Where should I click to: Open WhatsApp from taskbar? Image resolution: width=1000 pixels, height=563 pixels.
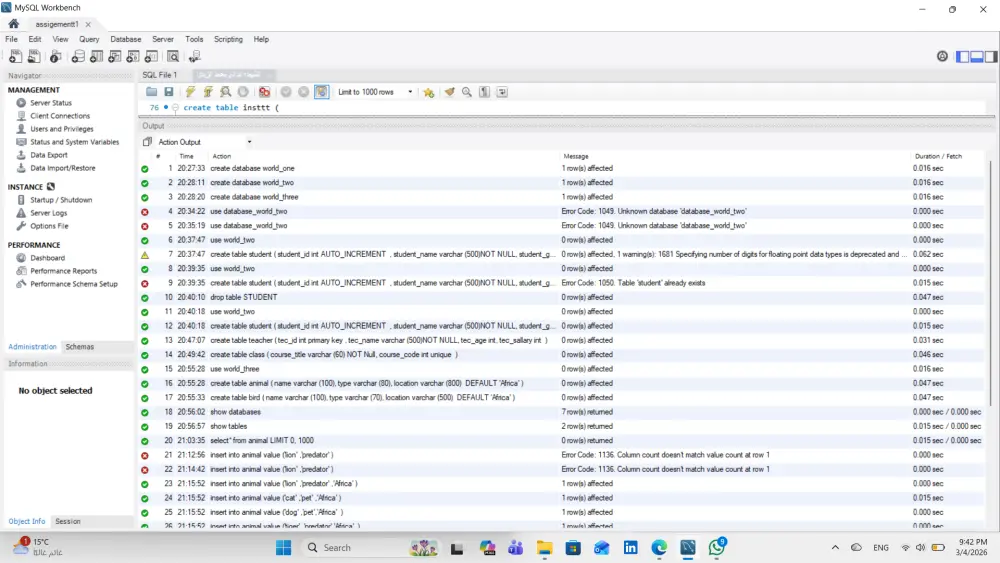point(717,547)
